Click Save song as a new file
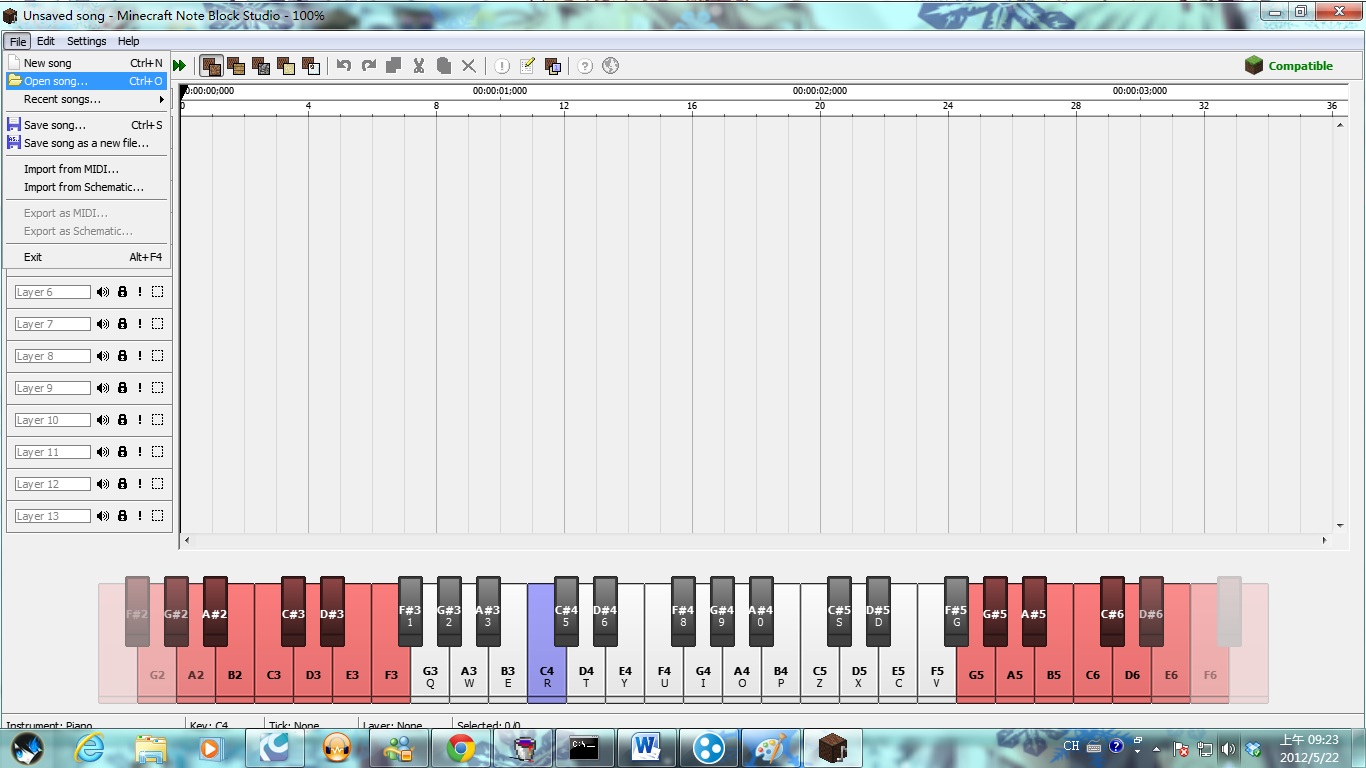1366x768 pixels. (x=86, y=143)
